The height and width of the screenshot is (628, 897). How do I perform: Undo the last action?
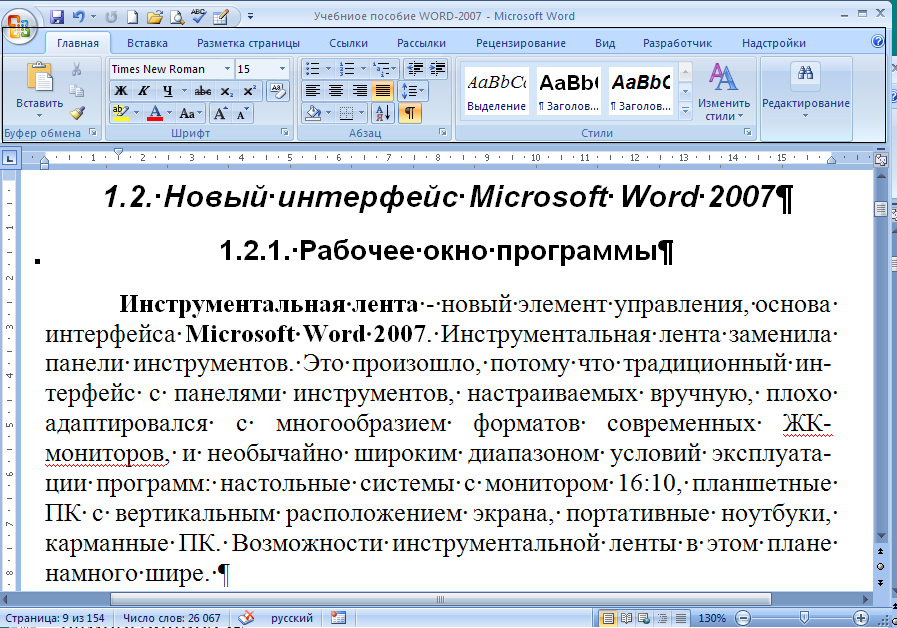[79, 17]
